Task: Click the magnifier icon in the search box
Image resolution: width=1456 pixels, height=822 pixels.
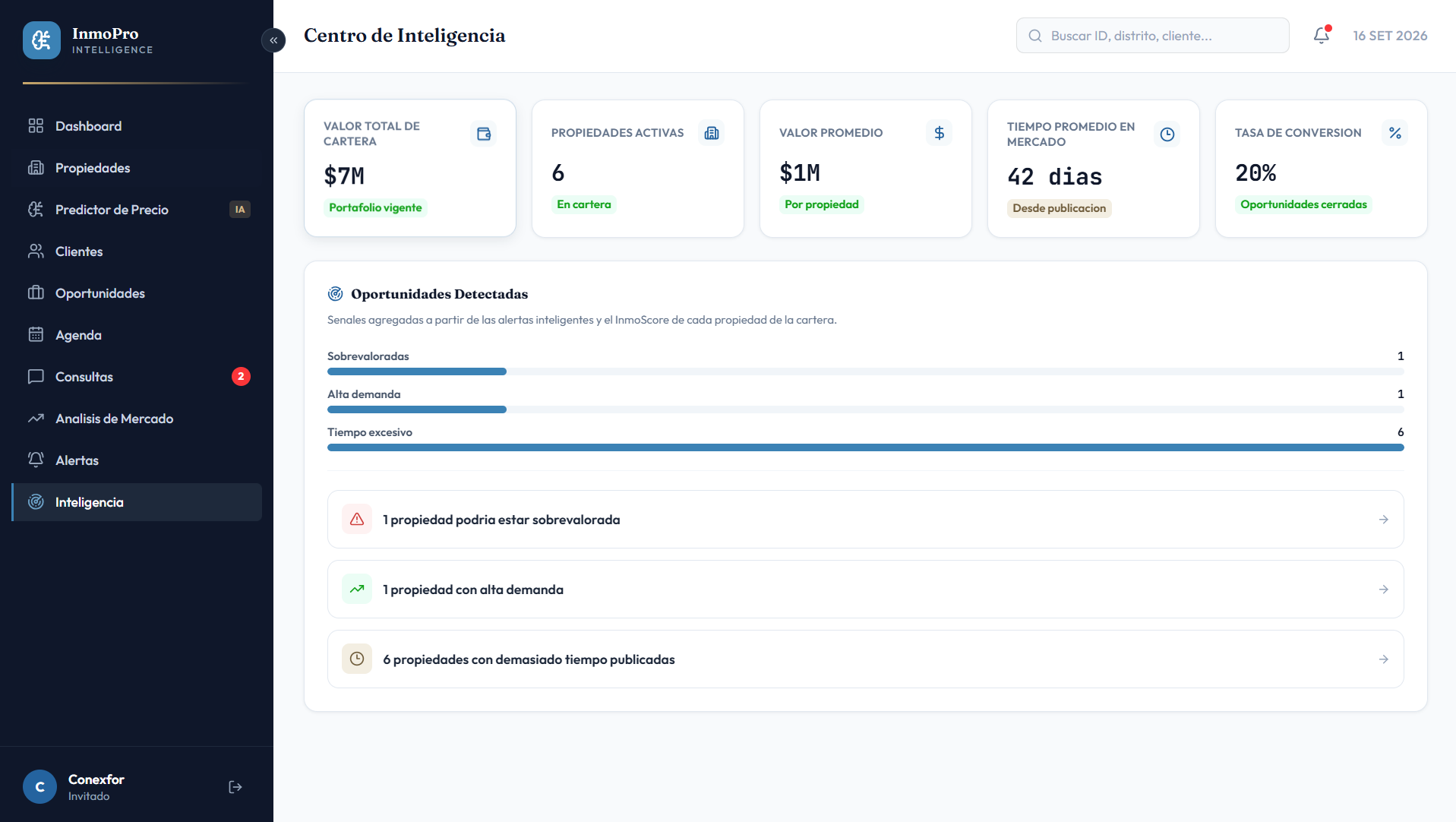Action: coord(1034,36)
